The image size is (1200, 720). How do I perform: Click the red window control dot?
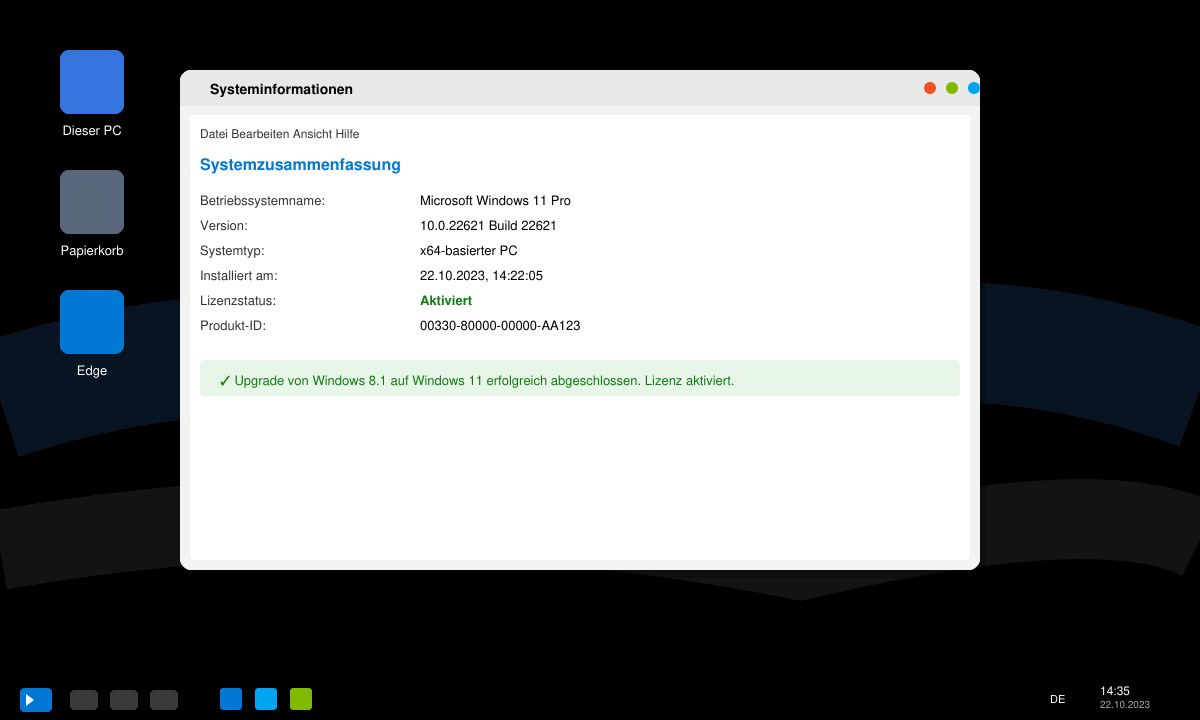pos(930,88)
